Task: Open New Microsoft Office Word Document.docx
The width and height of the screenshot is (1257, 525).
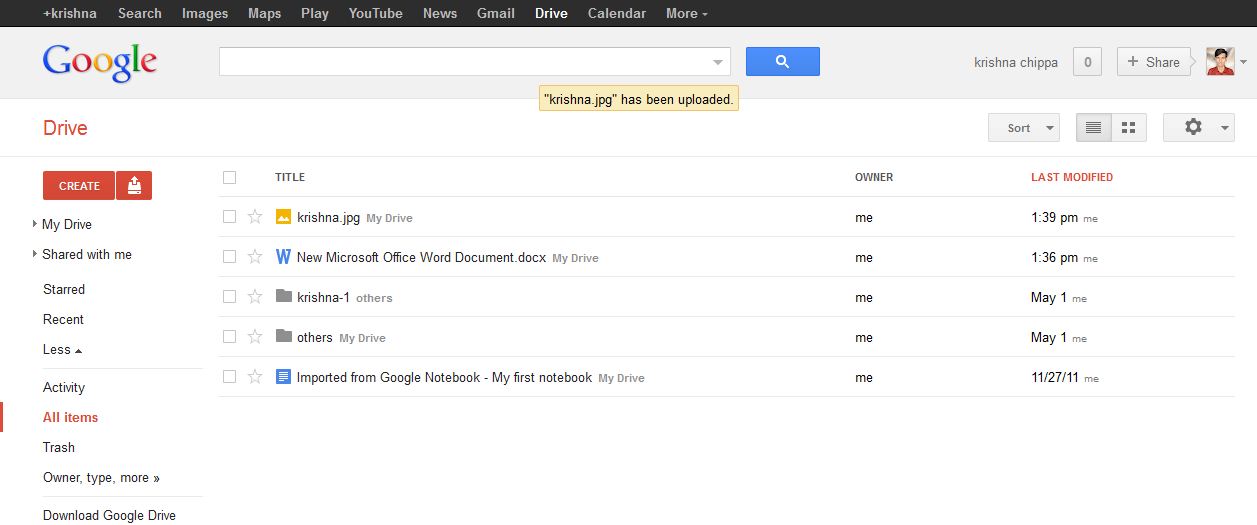Action: pos(421,257)
